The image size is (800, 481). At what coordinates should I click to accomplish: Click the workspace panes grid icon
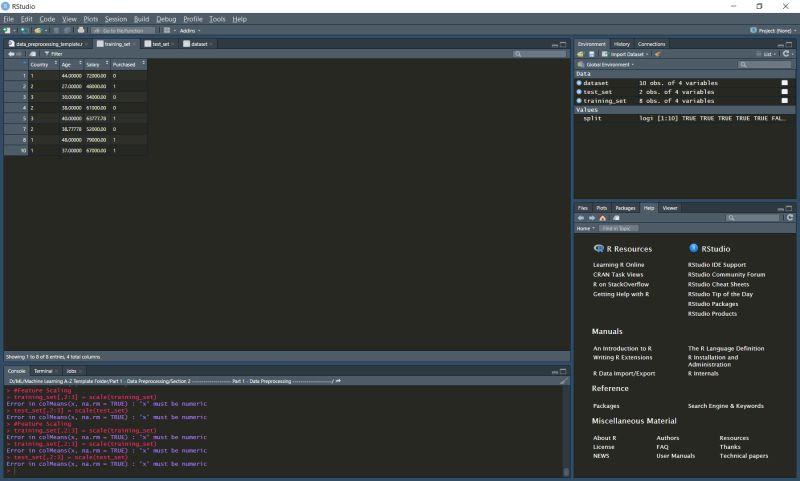[167, 31]
